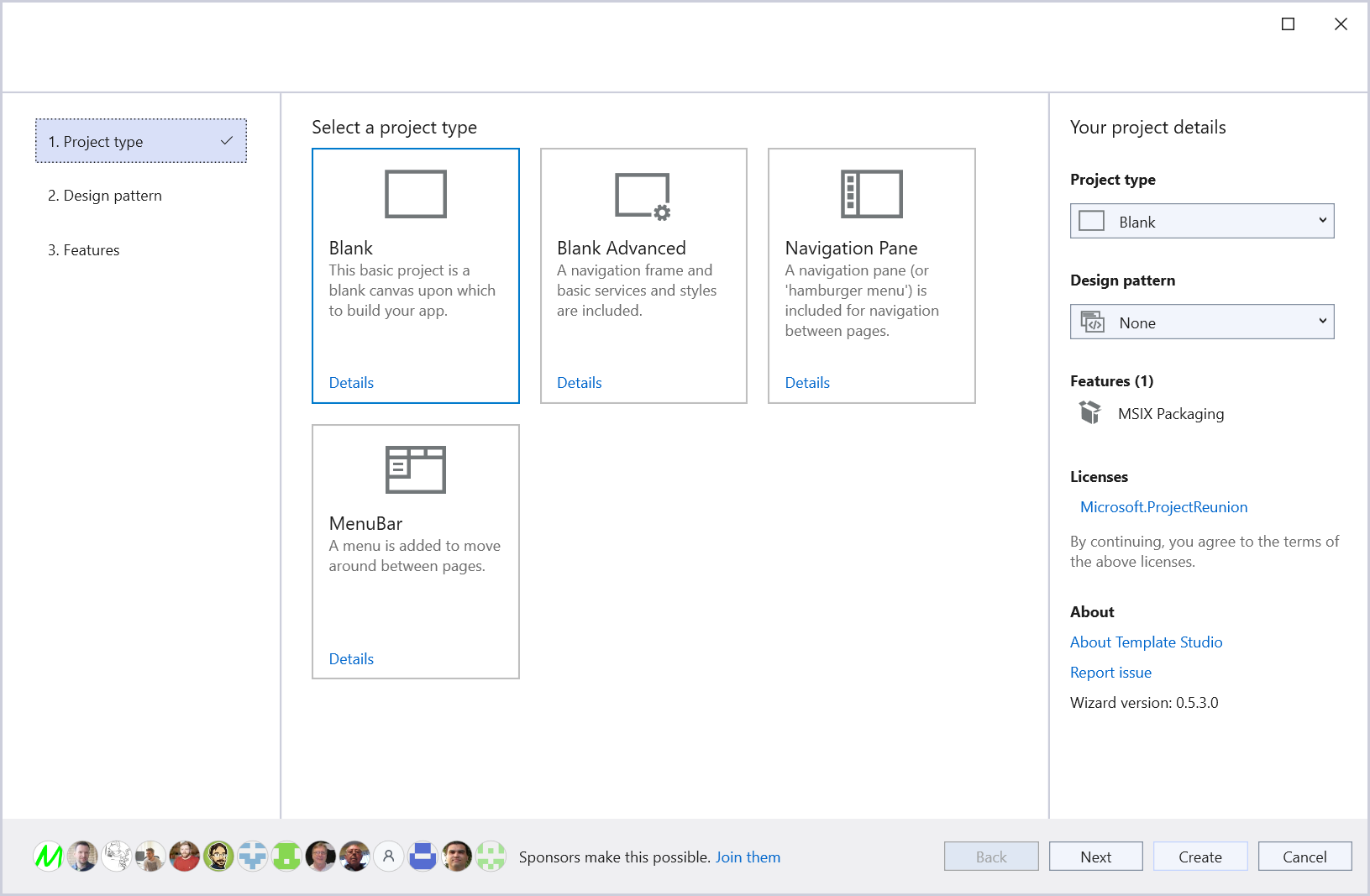Click the Next button
The height and width of the screenshot is (896, 1370).
[1096, 857]
